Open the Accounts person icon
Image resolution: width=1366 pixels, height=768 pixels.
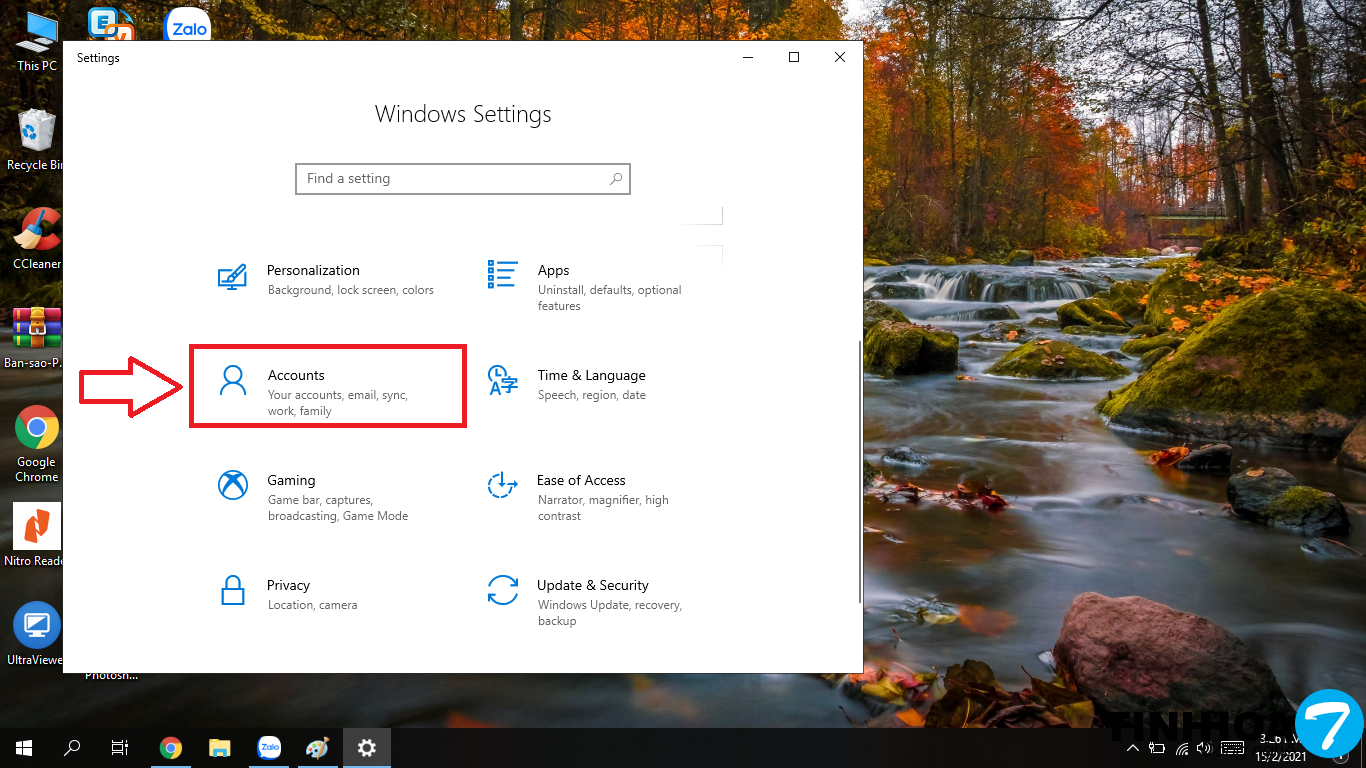pyautogui.click(x=232, y=381)
